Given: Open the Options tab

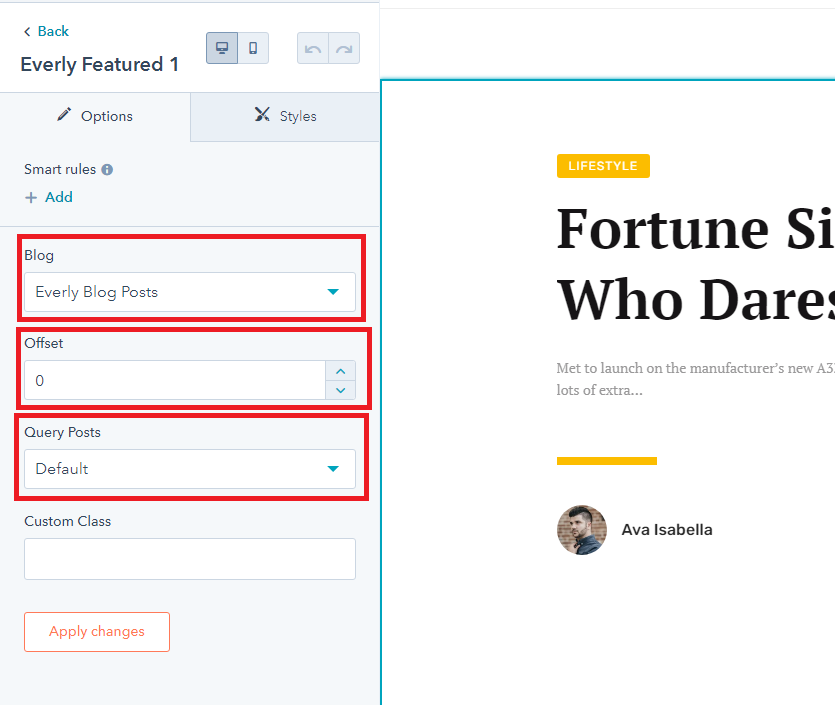Looking at the screenshot, I should point(95,116).
